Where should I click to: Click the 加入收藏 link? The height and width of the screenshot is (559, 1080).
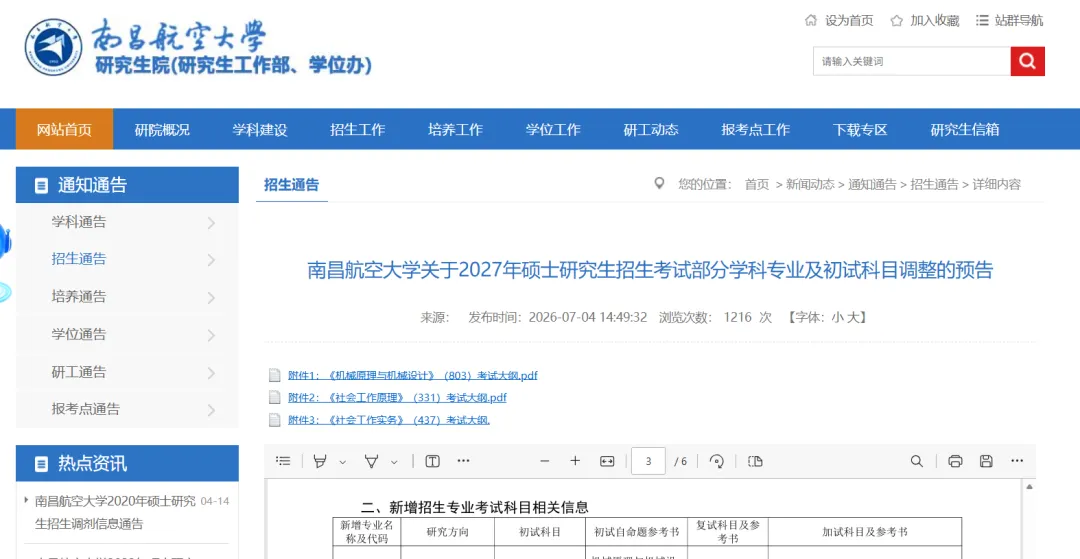[935, 21]
